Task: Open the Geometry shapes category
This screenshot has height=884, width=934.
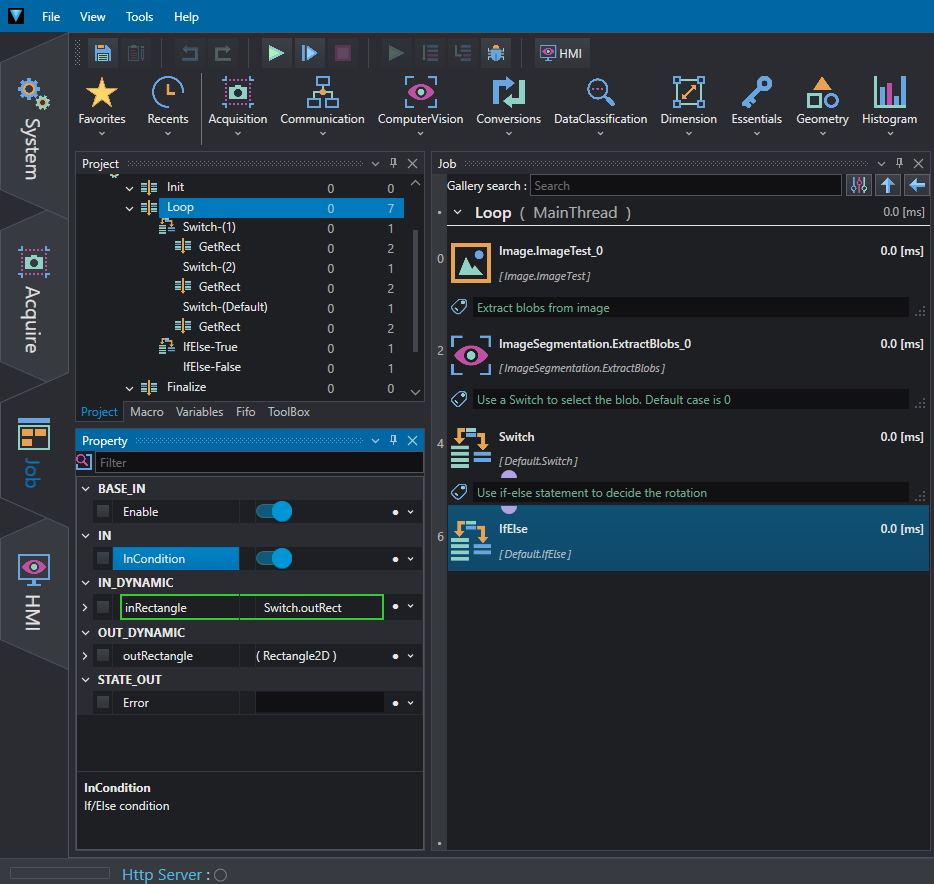Action: click(823, 106)
